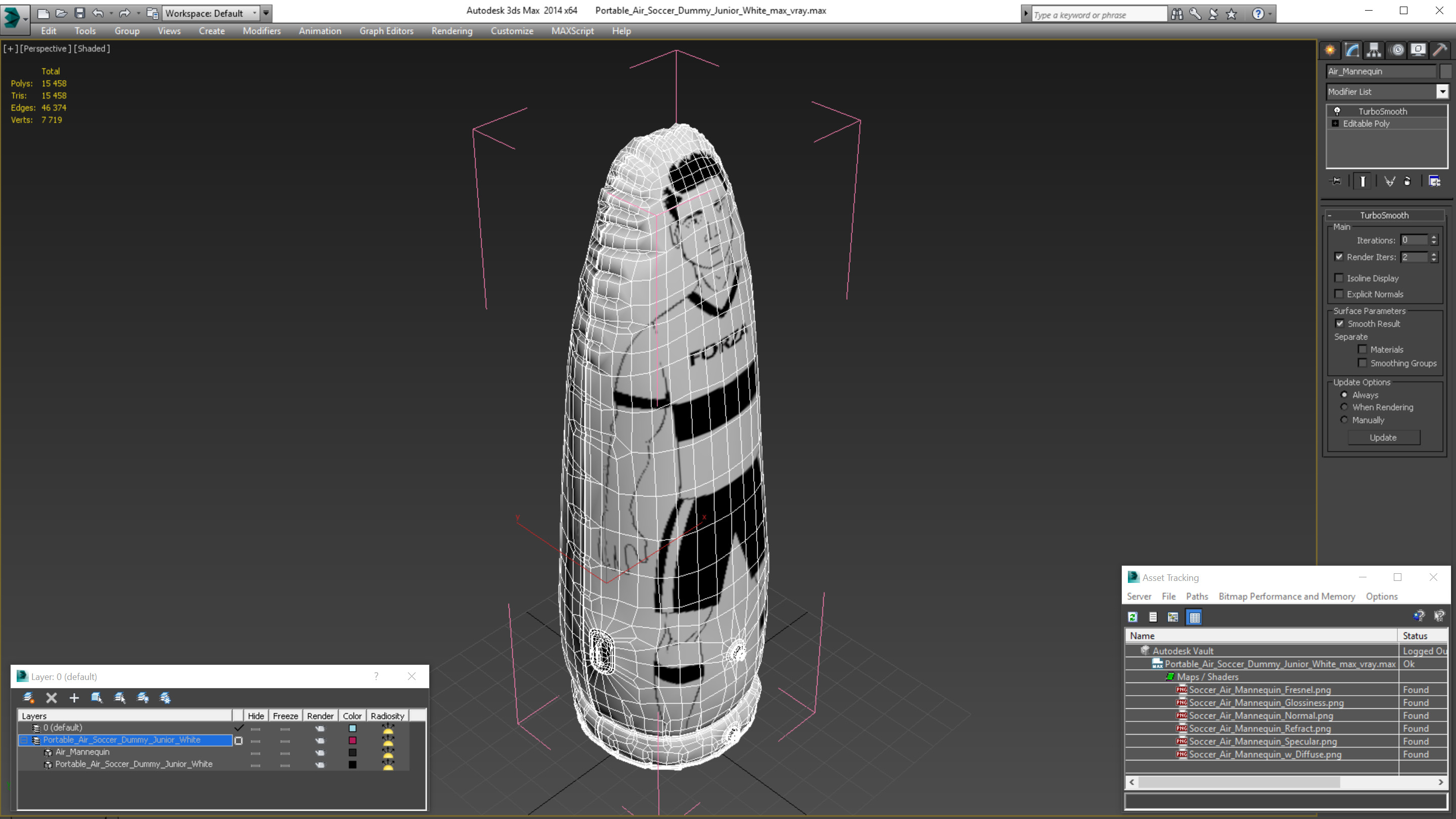Open the Display command panel tab
The height and width of the screenshot is (819, 1456).
point(1418,50)
